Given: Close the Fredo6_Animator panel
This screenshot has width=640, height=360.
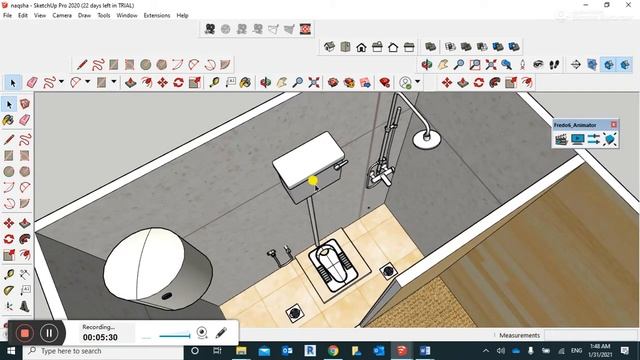Looking at the screenshot, I should pos(613,124).
